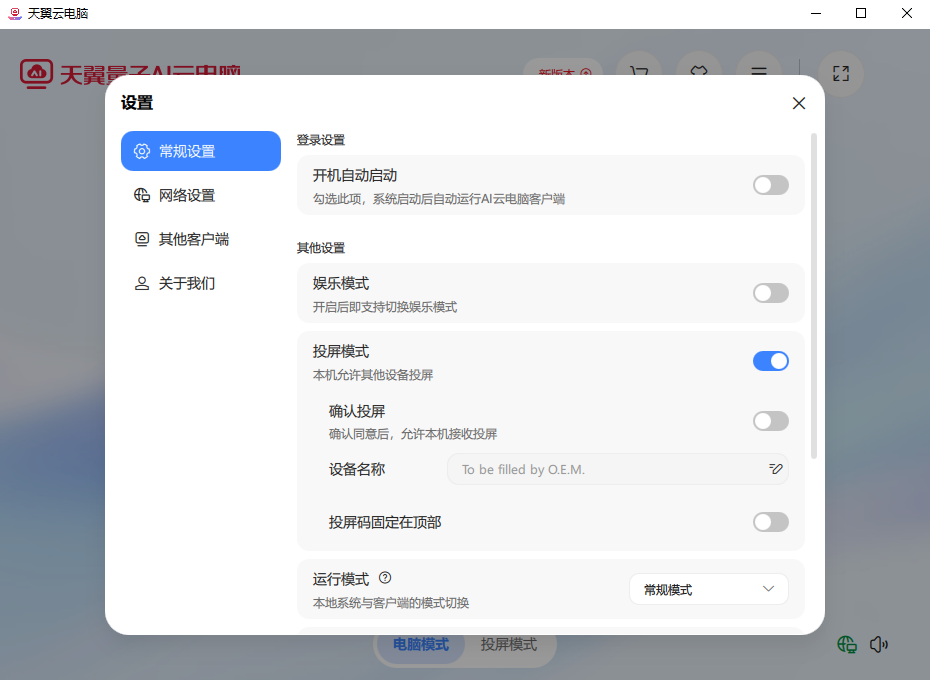The image size is (930, 680).
Task: Turn on 娱乐模式 switch
Action: 770,293
